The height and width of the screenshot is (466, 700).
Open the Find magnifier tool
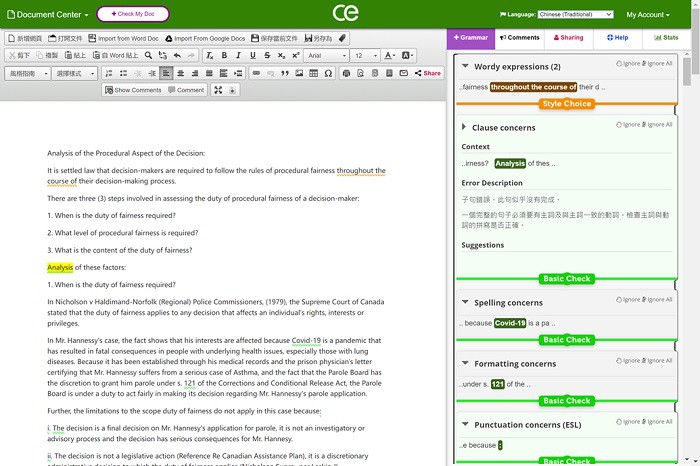[x=148, y=55]
